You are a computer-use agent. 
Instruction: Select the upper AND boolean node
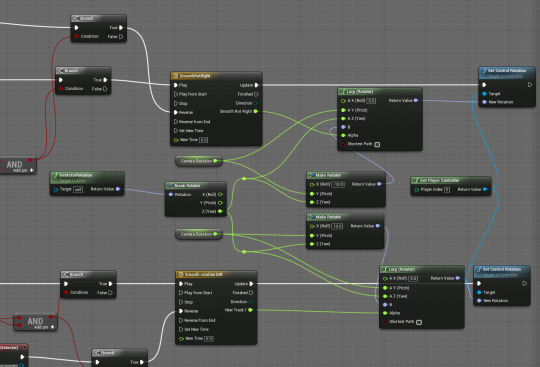coord(17,165)
